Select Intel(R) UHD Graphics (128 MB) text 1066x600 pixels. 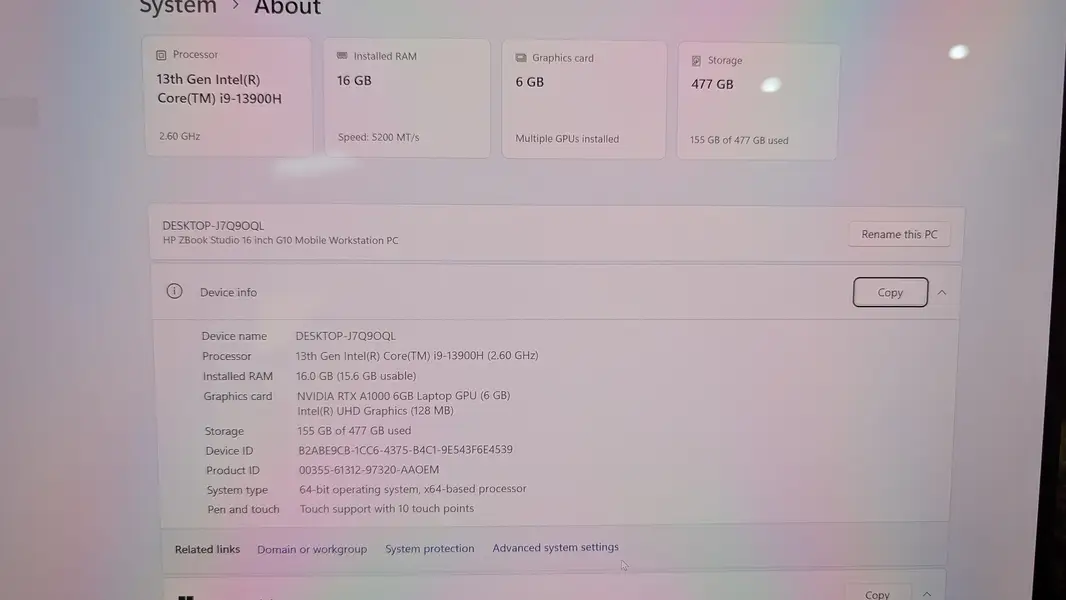pos(375,411)
